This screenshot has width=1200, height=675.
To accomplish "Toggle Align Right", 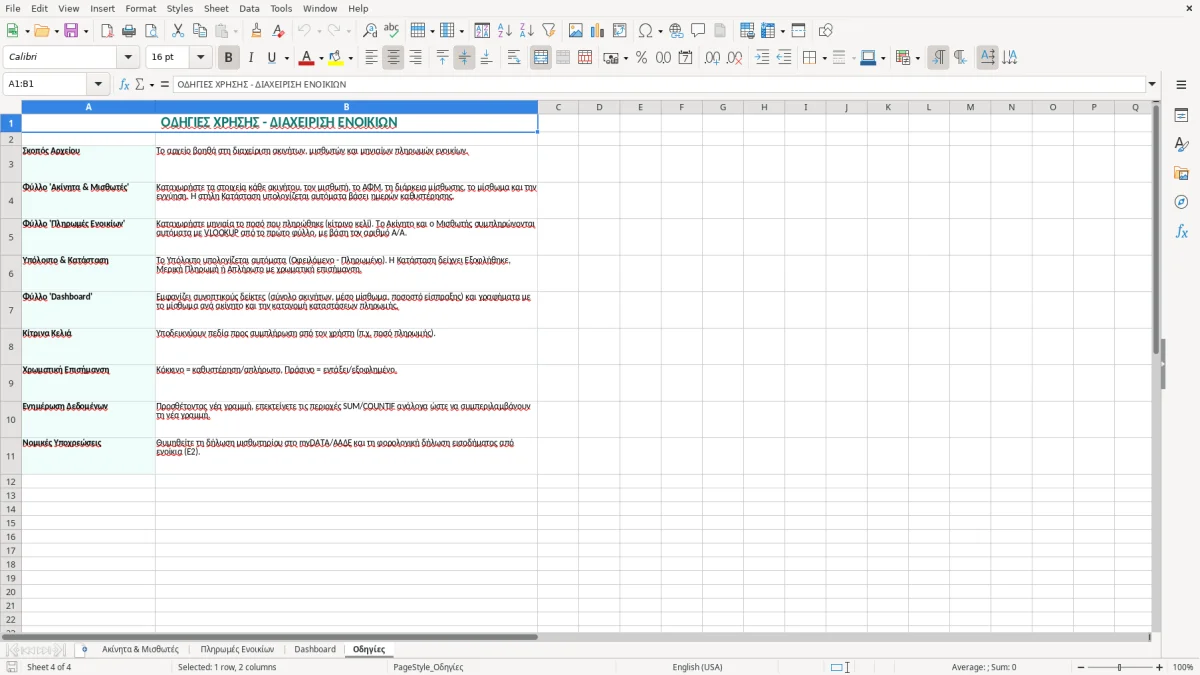I will click(x=416, y=58).
